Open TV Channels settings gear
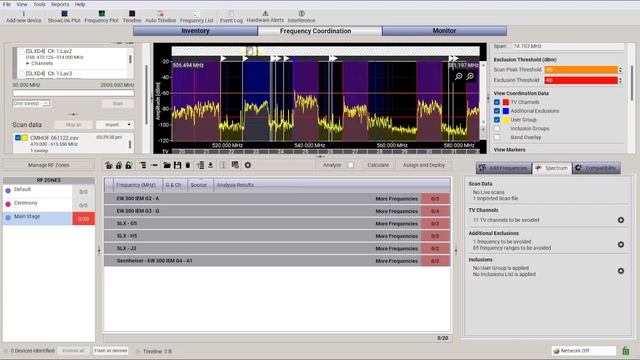640x360 pixels. tap(621, 220)
